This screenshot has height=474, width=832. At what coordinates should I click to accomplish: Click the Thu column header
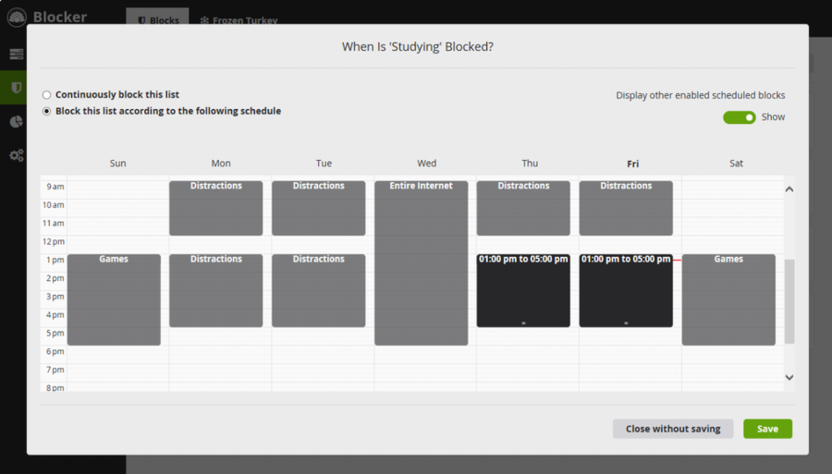(x=530, y=163)
